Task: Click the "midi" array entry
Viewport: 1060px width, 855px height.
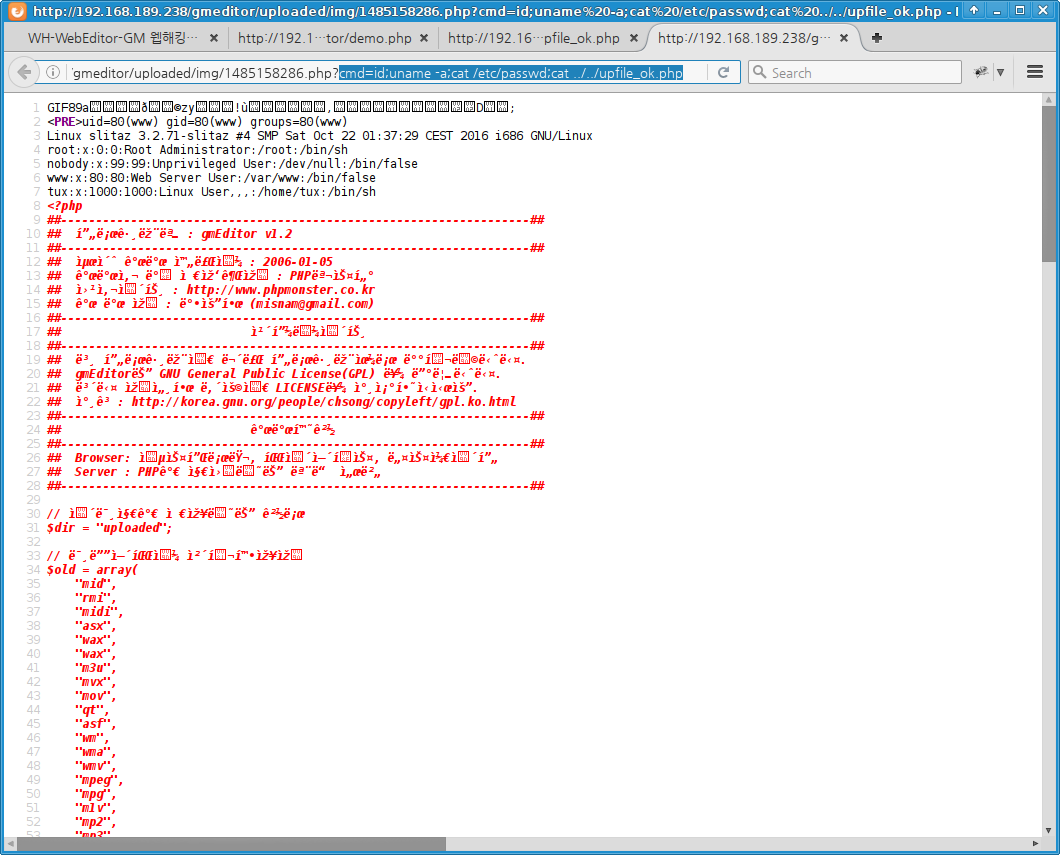Action: point(99,612)
